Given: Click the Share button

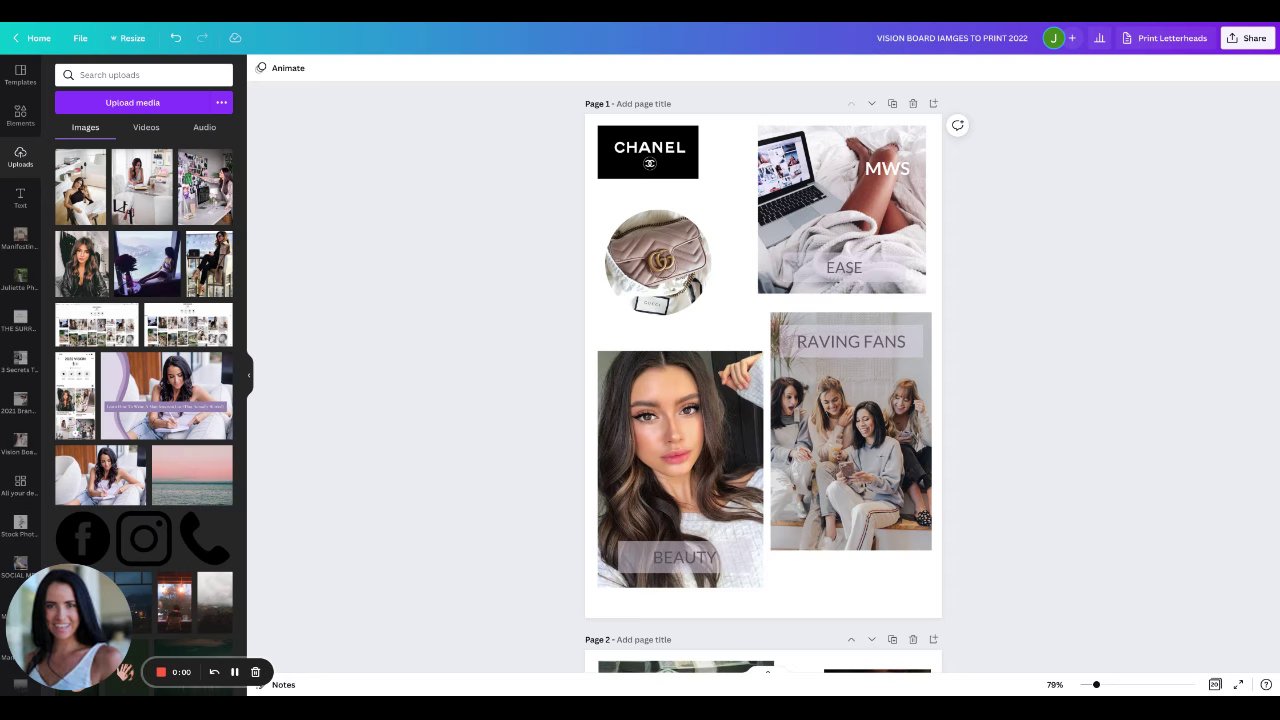Looking at the screenshot, I should coord(1247,38).
